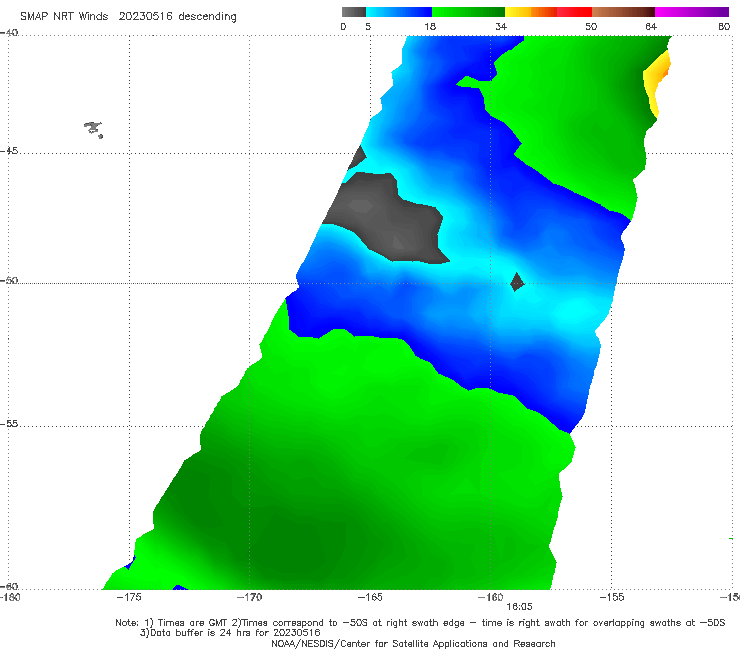Viewport: 740px width, 650px height.
Task: Click the color bar label '18'
Action: coord(430,27)
